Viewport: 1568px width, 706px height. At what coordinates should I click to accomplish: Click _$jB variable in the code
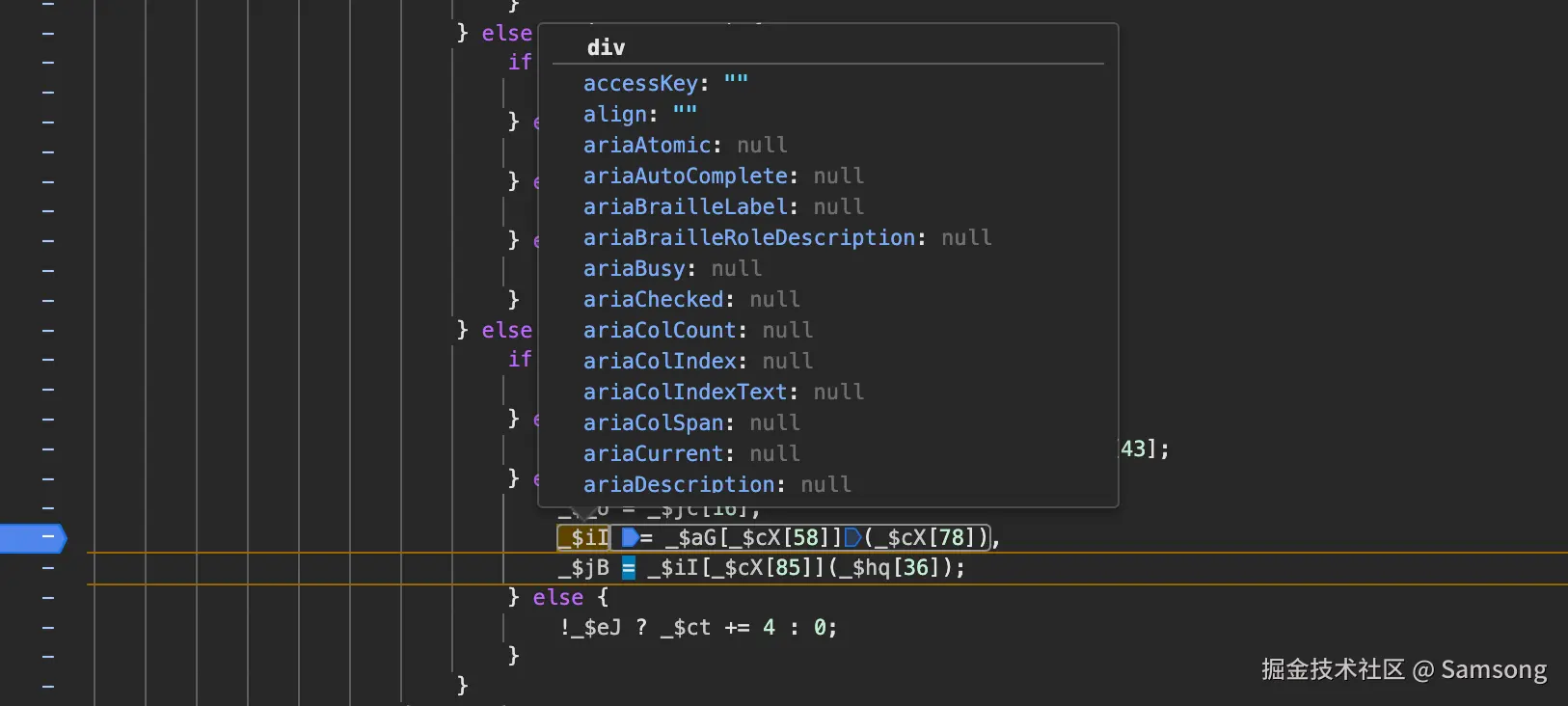583,568
